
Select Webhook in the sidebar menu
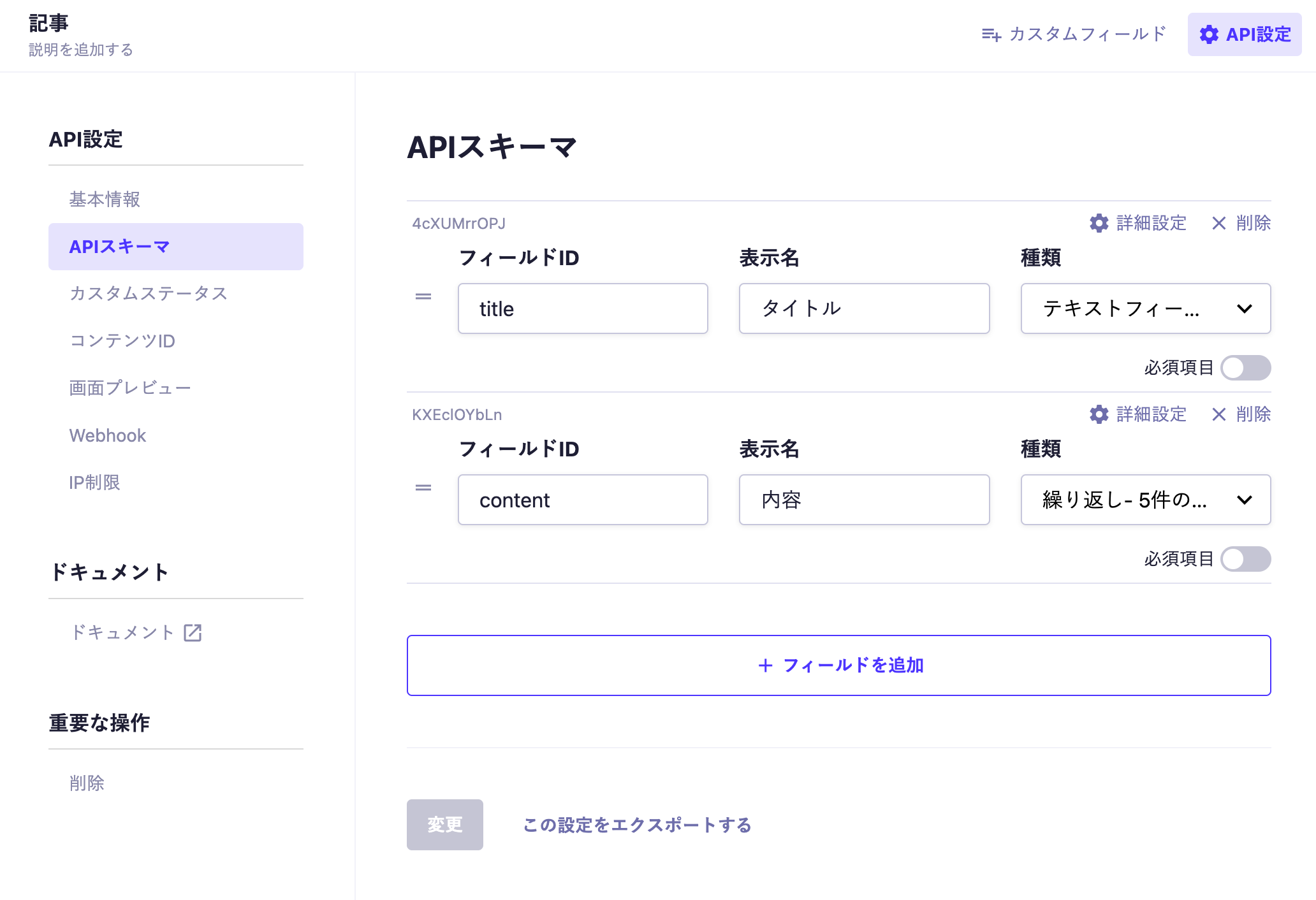click(x=108, y=435)
